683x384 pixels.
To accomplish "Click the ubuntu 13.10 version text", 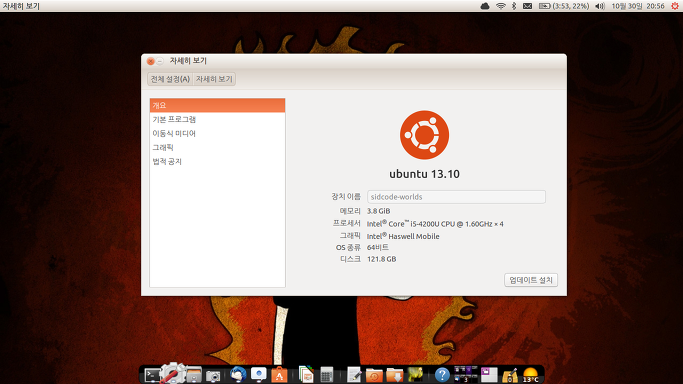I will point(424,174).
